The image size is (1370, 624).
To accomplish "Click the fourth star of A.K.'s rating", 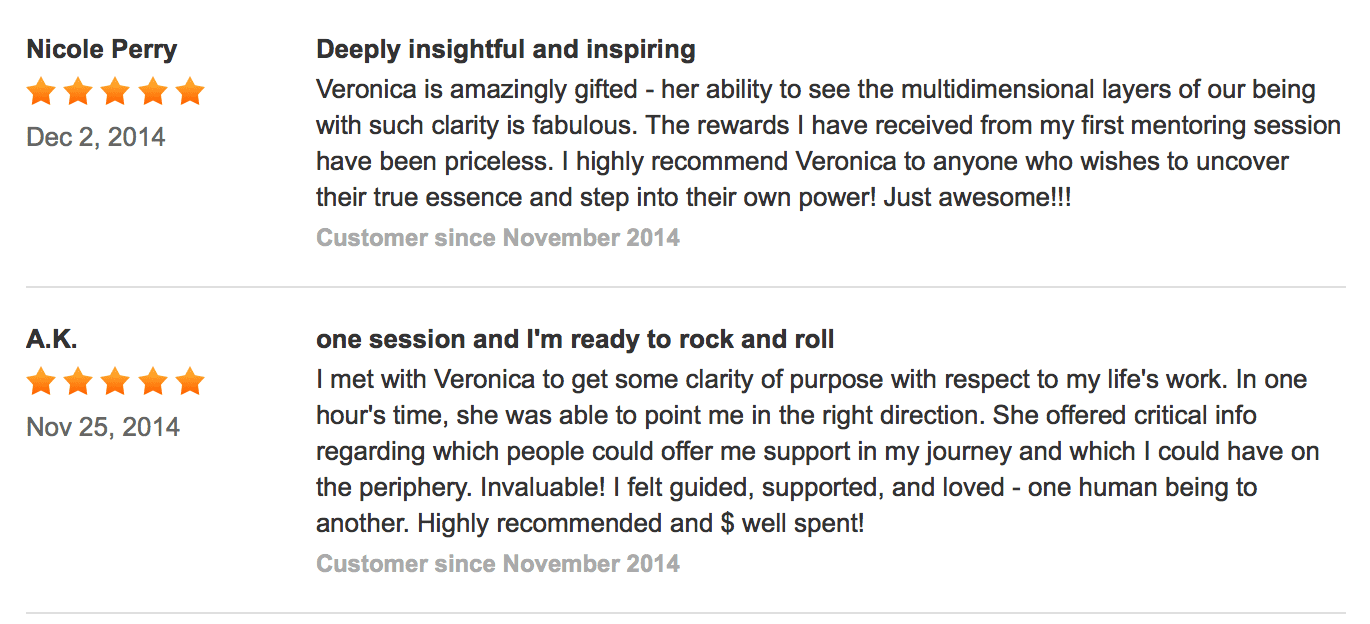I will (x=152, y=381).
